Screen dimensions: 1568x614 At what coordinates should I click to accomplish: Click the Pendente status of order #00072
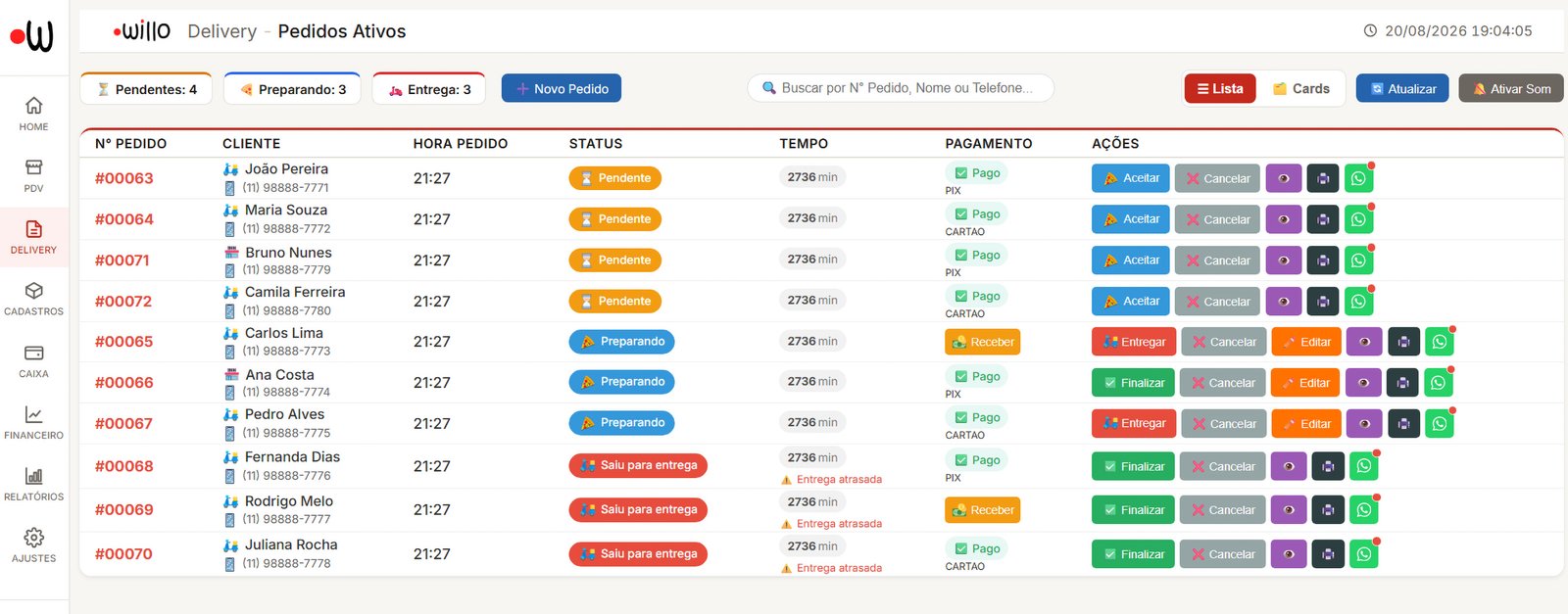[x=615, y=302]
